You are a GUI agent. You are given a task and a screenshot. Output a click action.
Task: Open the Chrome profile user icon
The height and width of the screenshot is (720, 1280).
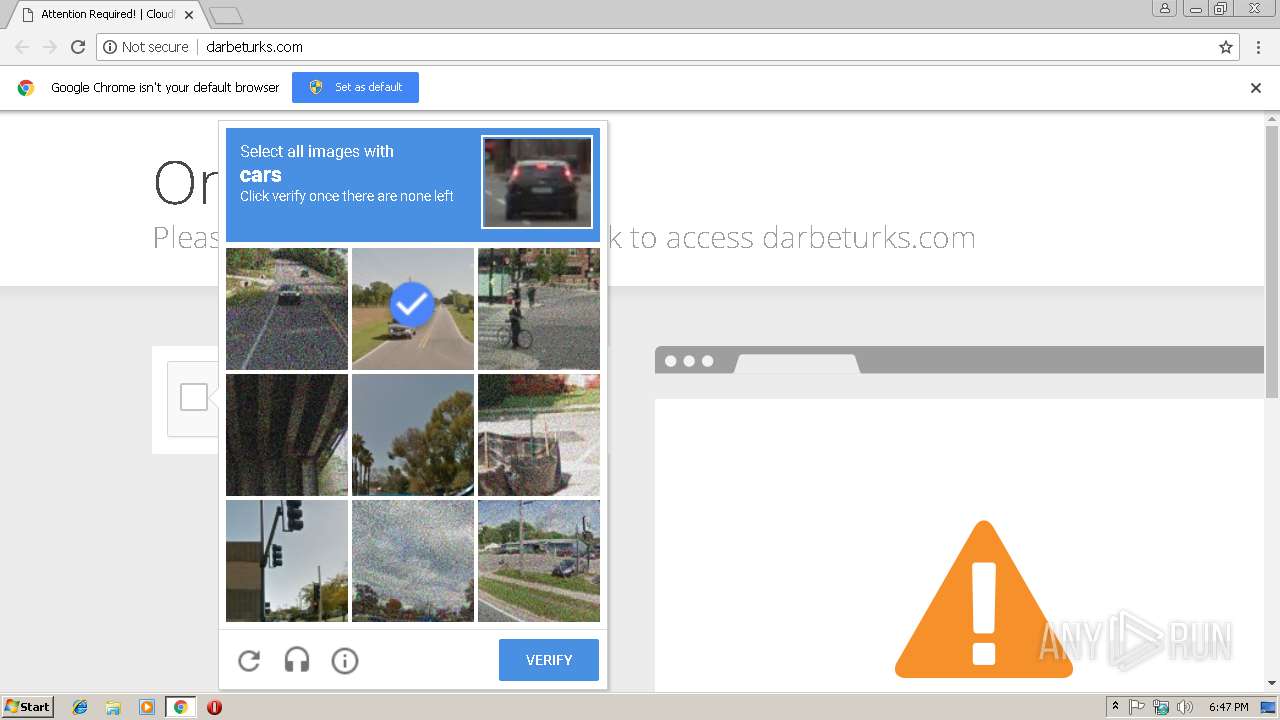click(x=1165, y=8)
